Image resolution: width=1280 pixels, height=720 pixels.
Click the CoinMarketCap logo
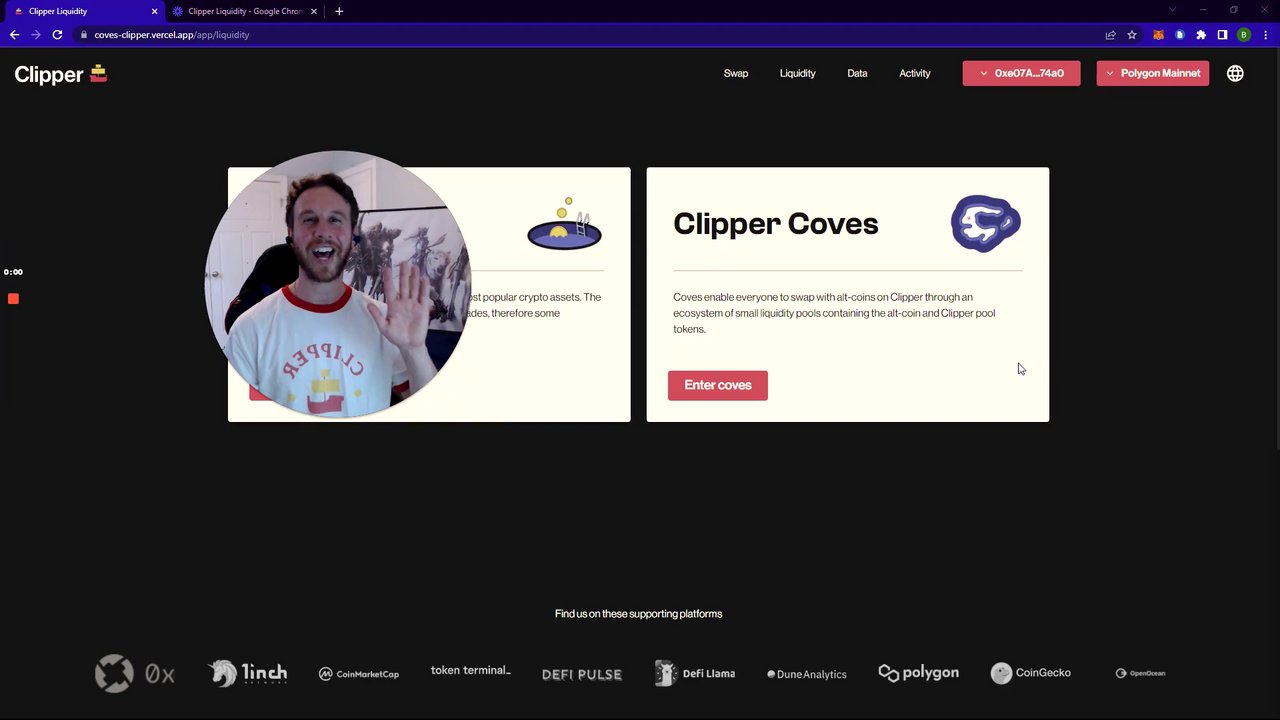359,674
